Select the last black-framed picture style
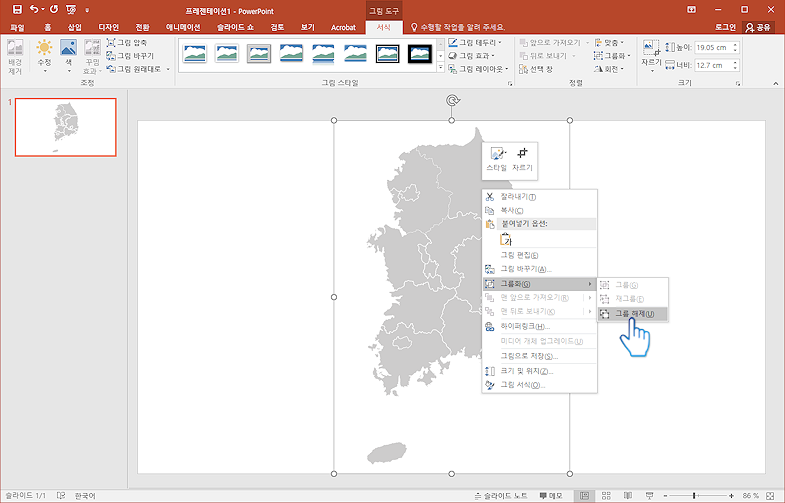 [x=420, y=53]
